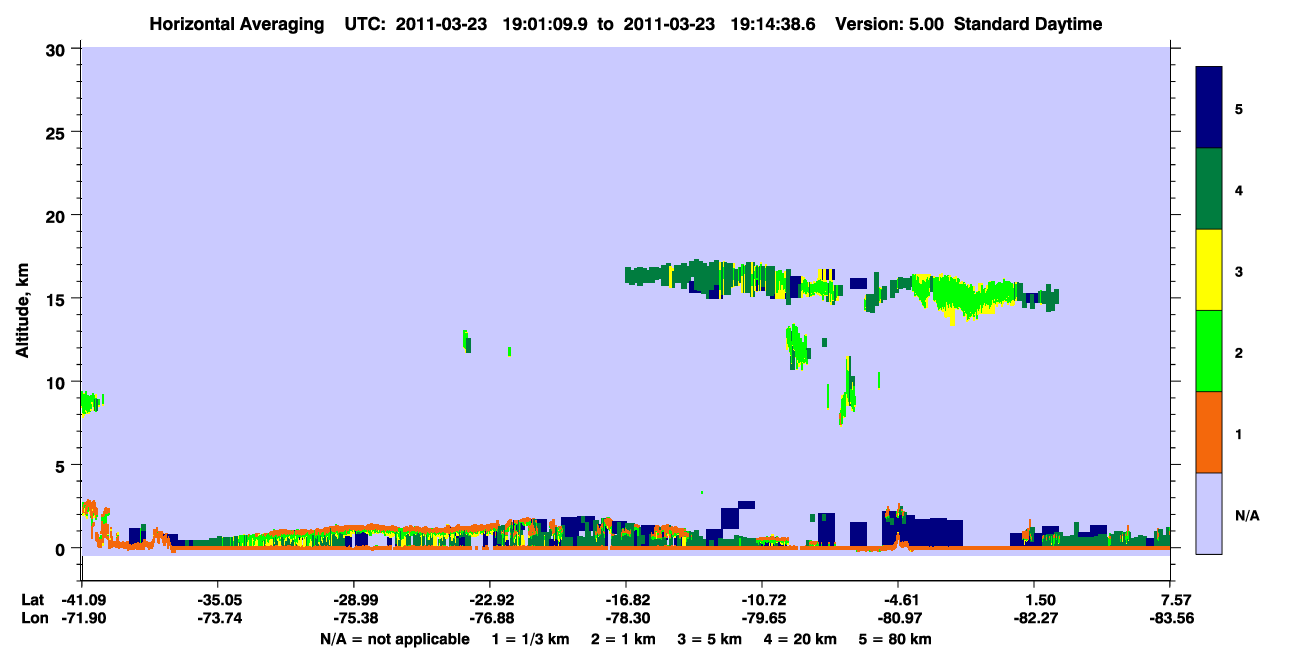This screenshot has height=667, width=1300.
Task: Click latitude value -4.61
Action: click(x=898, y=600)
